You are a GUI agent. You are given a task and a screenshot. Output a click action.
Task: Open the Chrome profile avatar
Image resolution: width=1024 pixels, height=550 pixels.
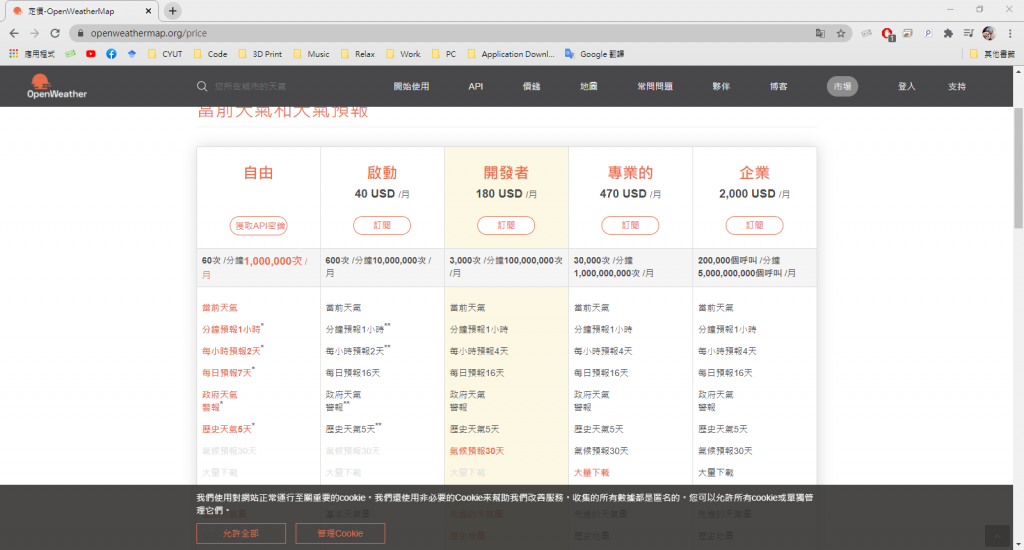[x=989, y=33]
